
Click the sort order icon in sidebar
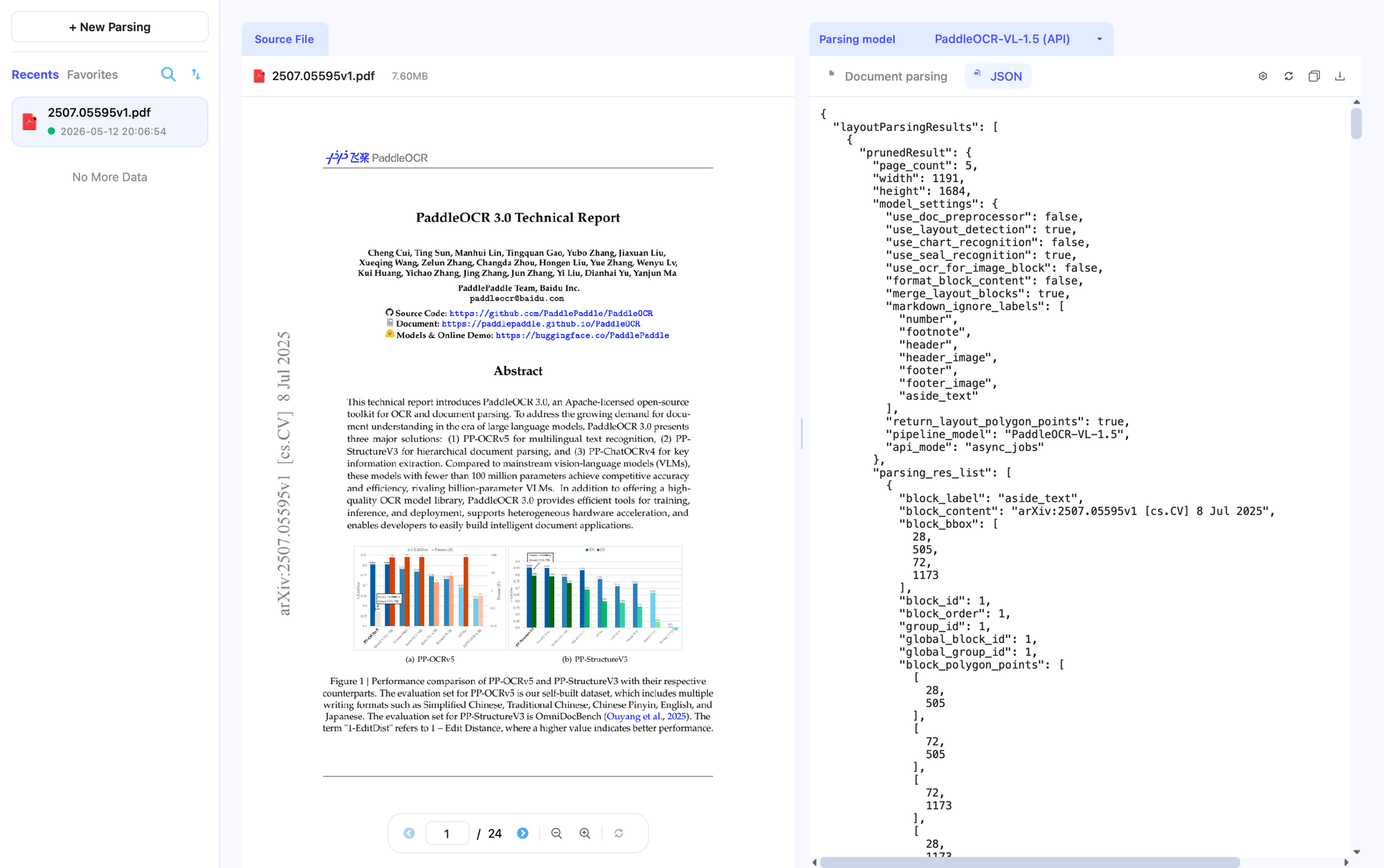click(x=196, y=74)
